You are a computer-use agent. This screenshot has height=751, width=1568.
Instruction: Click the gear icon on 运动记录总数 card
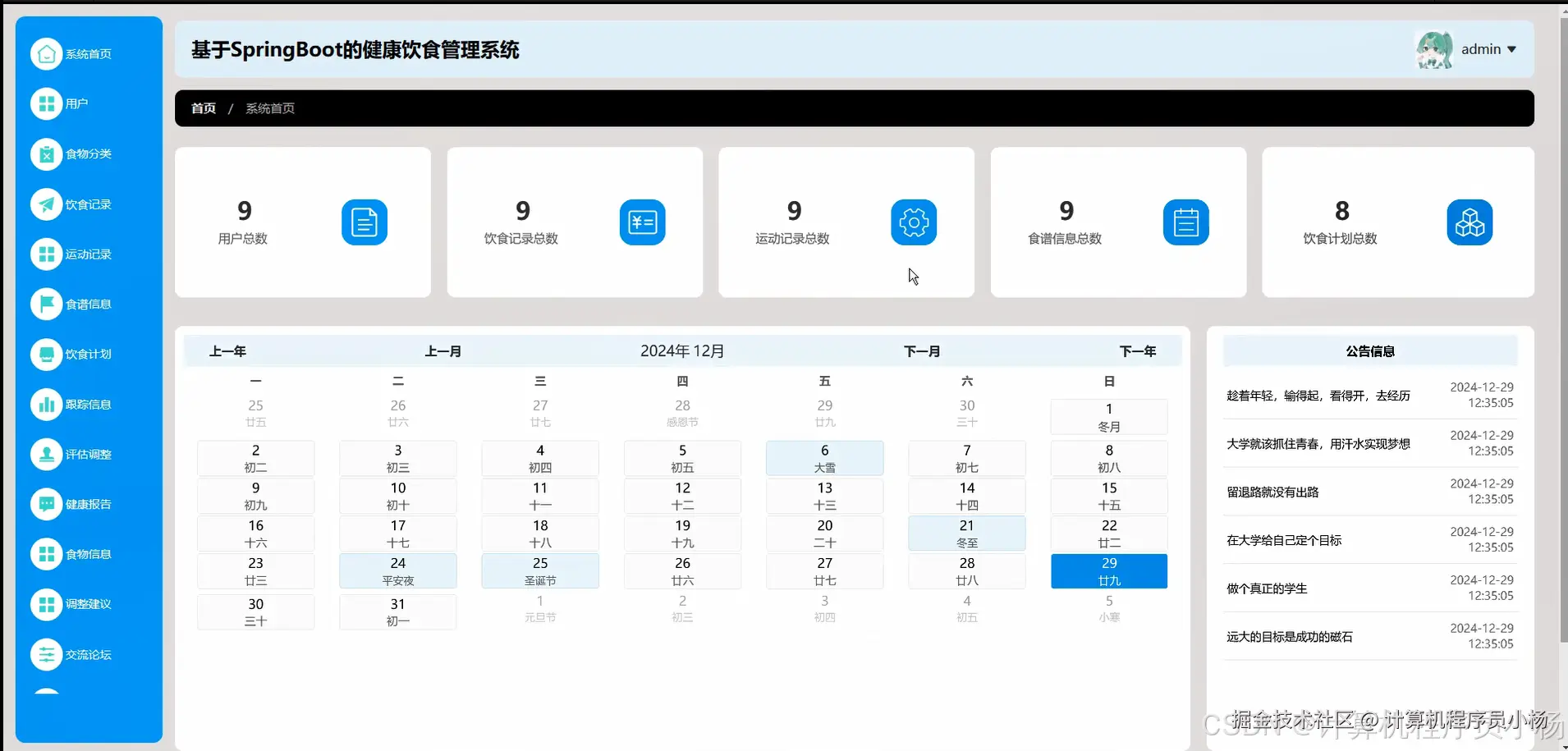914,222
